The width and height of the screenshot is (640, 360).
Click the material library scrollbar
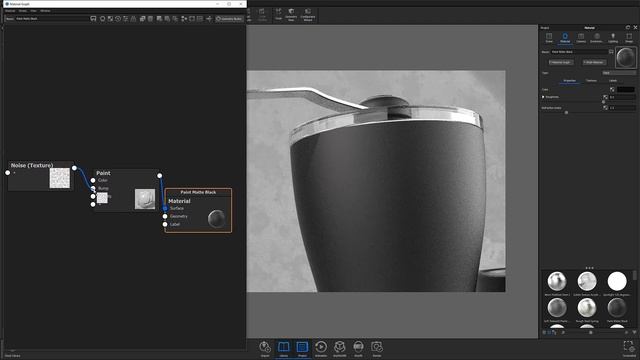[x=635, y=275]
